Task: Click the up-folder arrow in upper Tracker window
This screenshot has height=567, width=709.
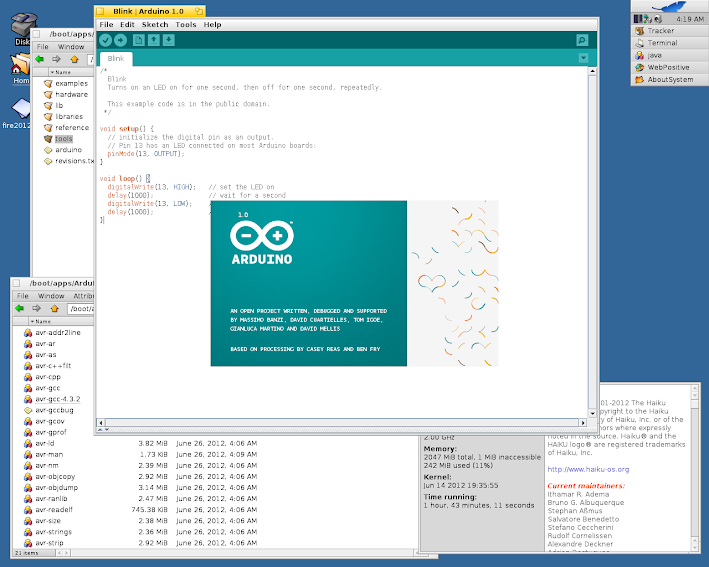Action: 75,59
